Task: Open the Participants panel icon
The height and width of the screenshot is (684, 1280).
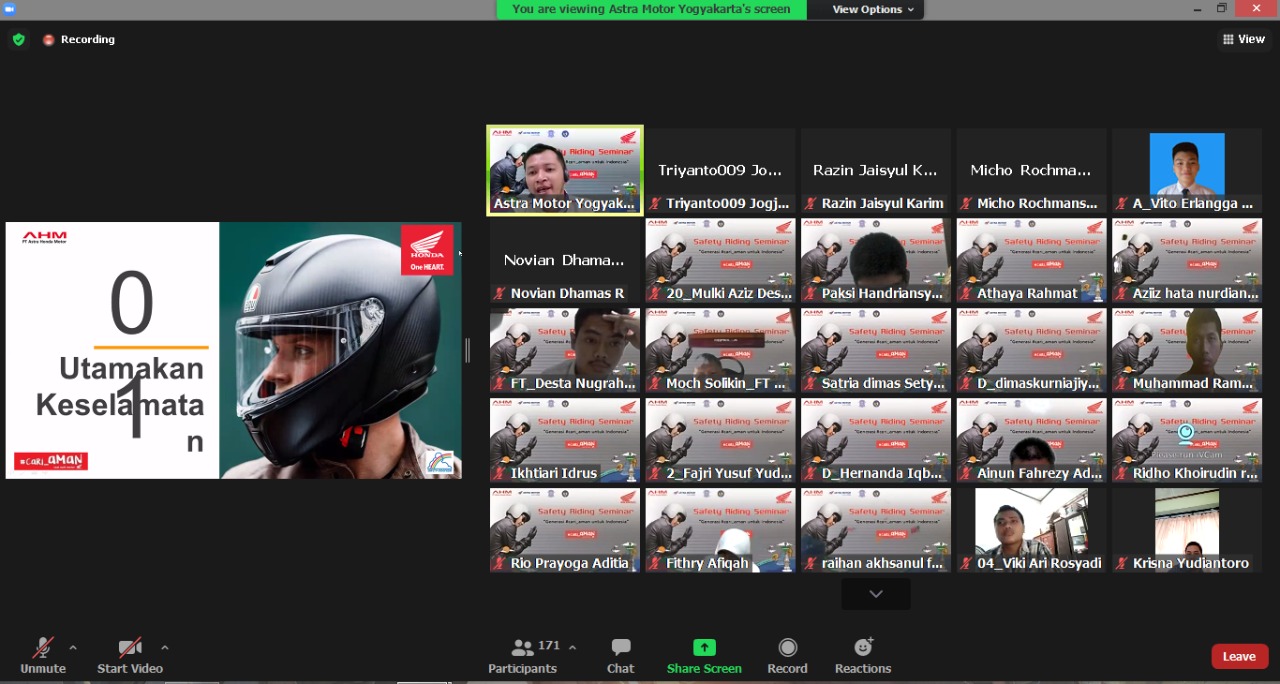Action: 522,648
